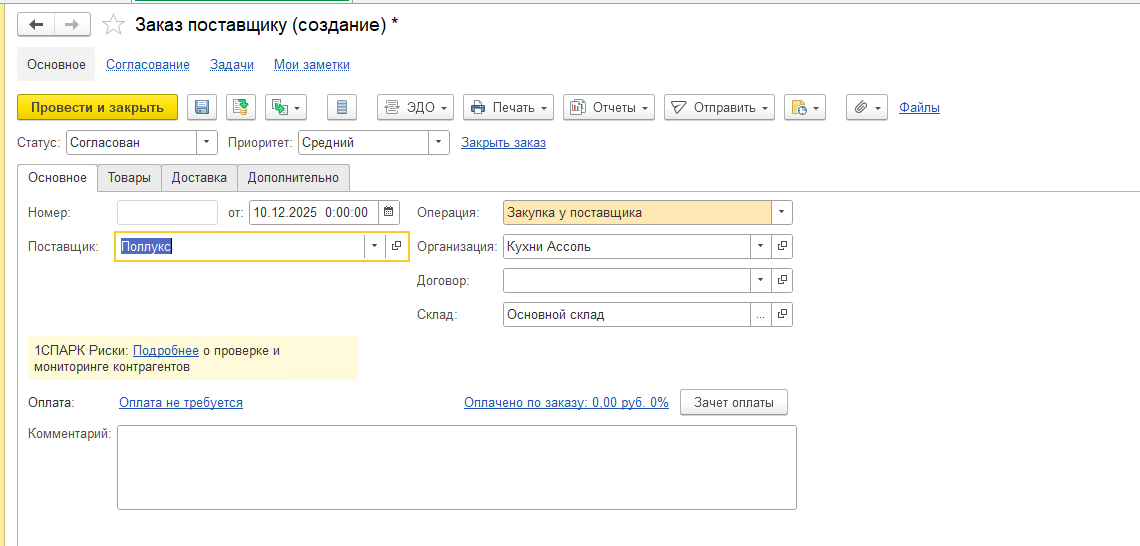Viewport: 1140px width, 546px height.
Task: Open the Поллукс supplier card icon
Action: click(397, 246)
